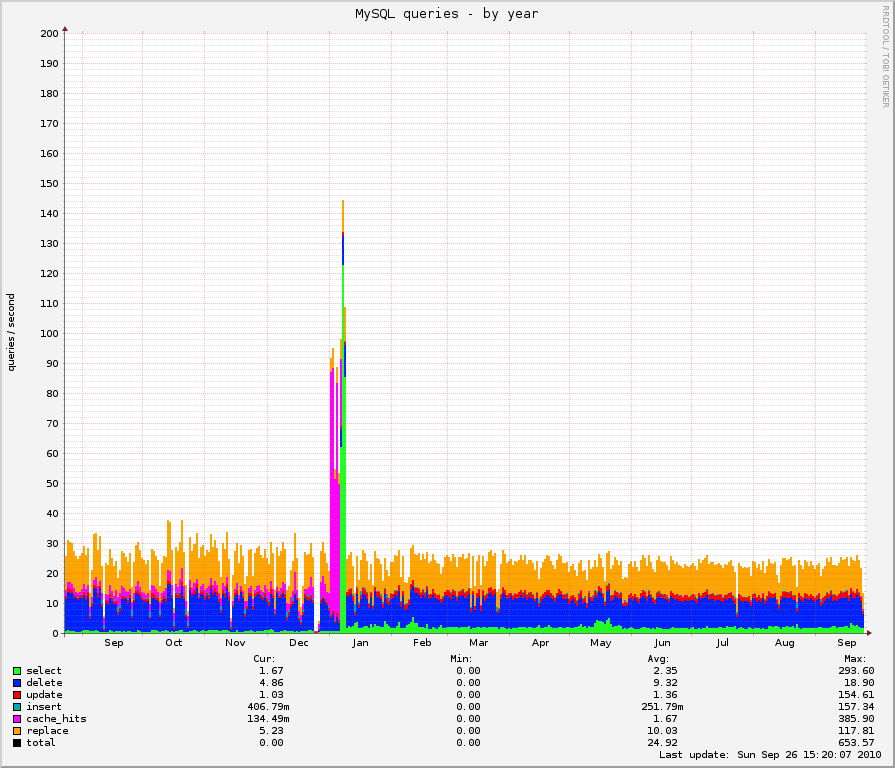Click the total max value 653.57

[x=856, y=743]
